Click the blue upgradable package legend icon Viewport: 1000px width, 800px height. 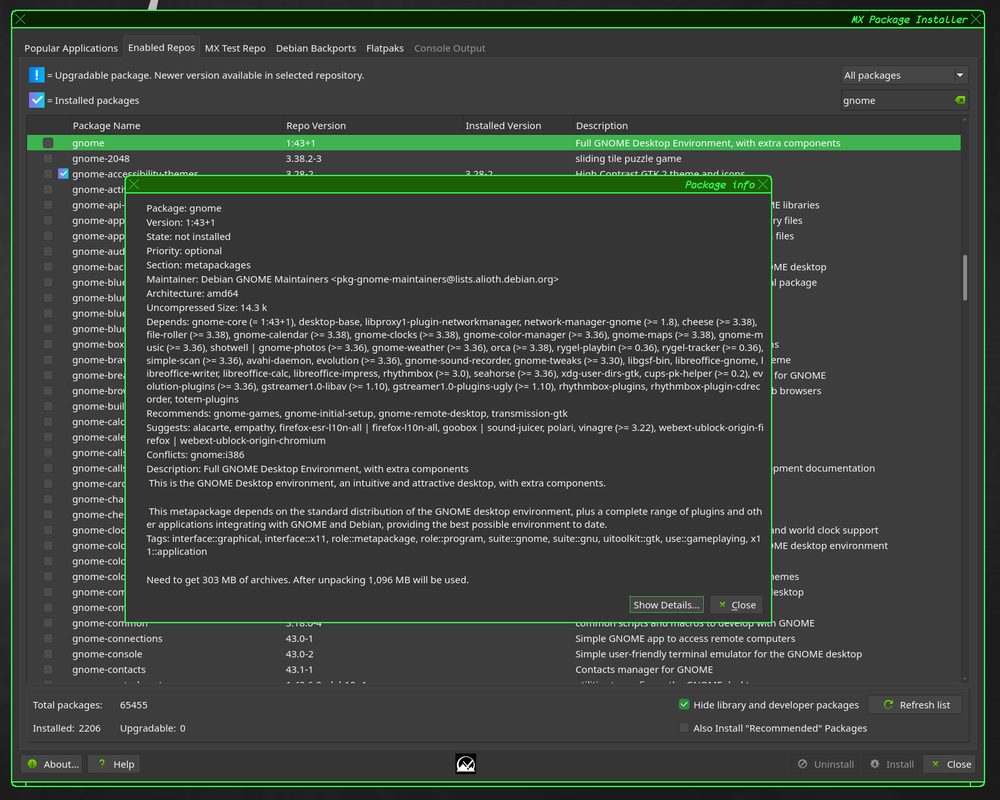[36, 75]
